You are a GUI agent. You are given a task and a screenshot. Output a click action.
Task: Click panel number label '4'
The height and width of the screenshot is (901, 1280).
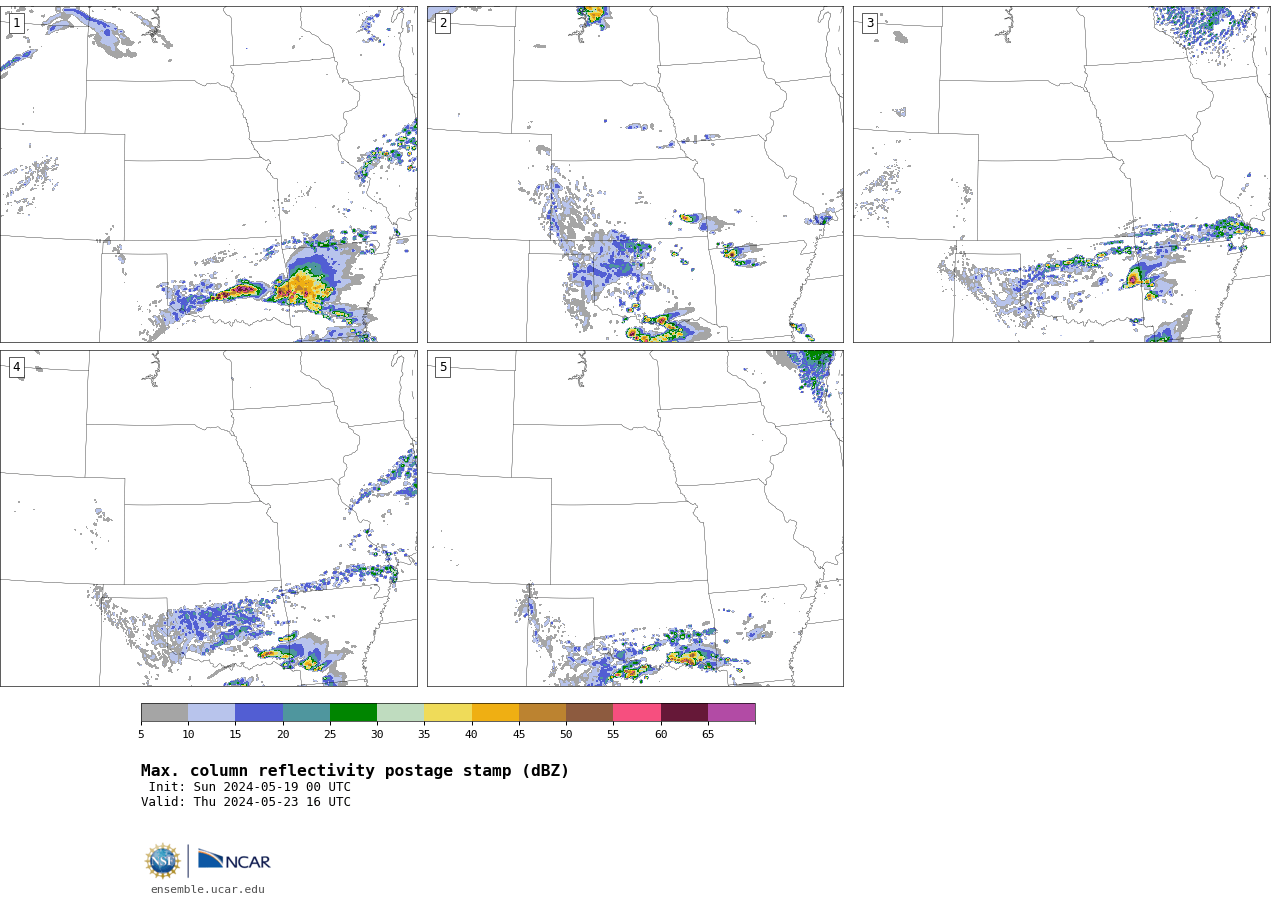(16, 367)
